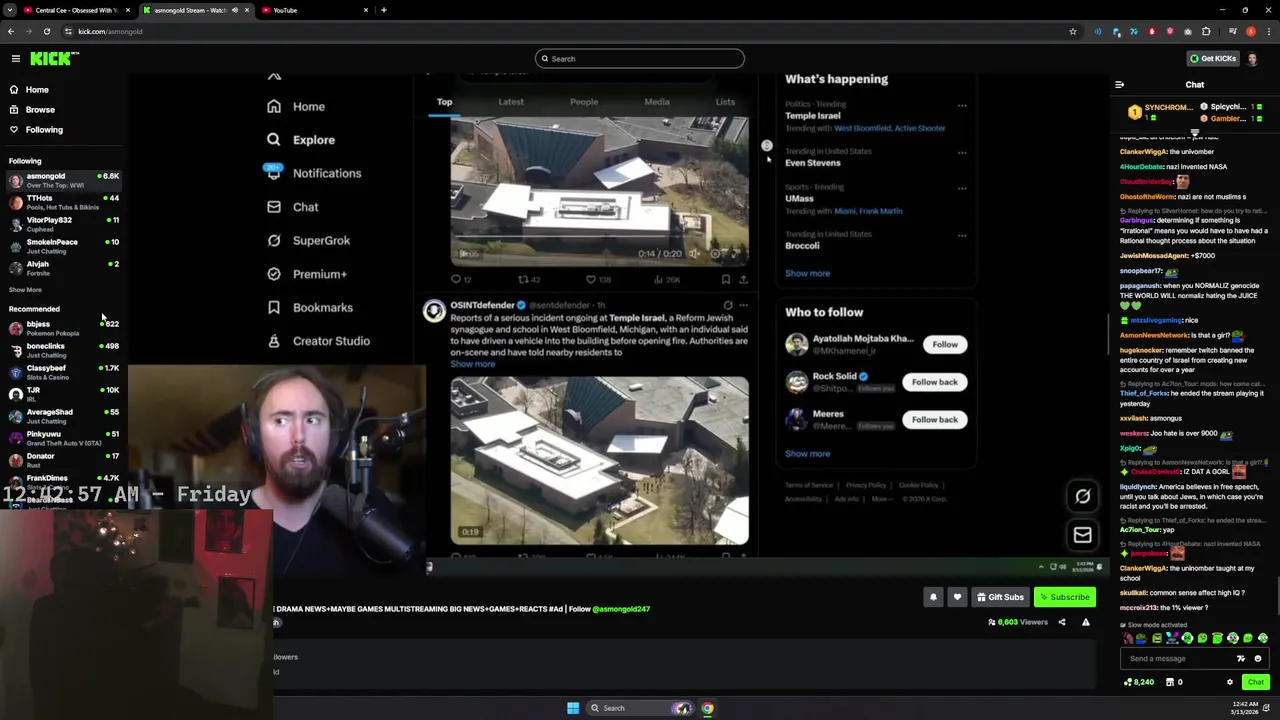Screen dimensions: 1280x720
Task: Click the green Subscribe button
Action: (x=1064, y=597)
